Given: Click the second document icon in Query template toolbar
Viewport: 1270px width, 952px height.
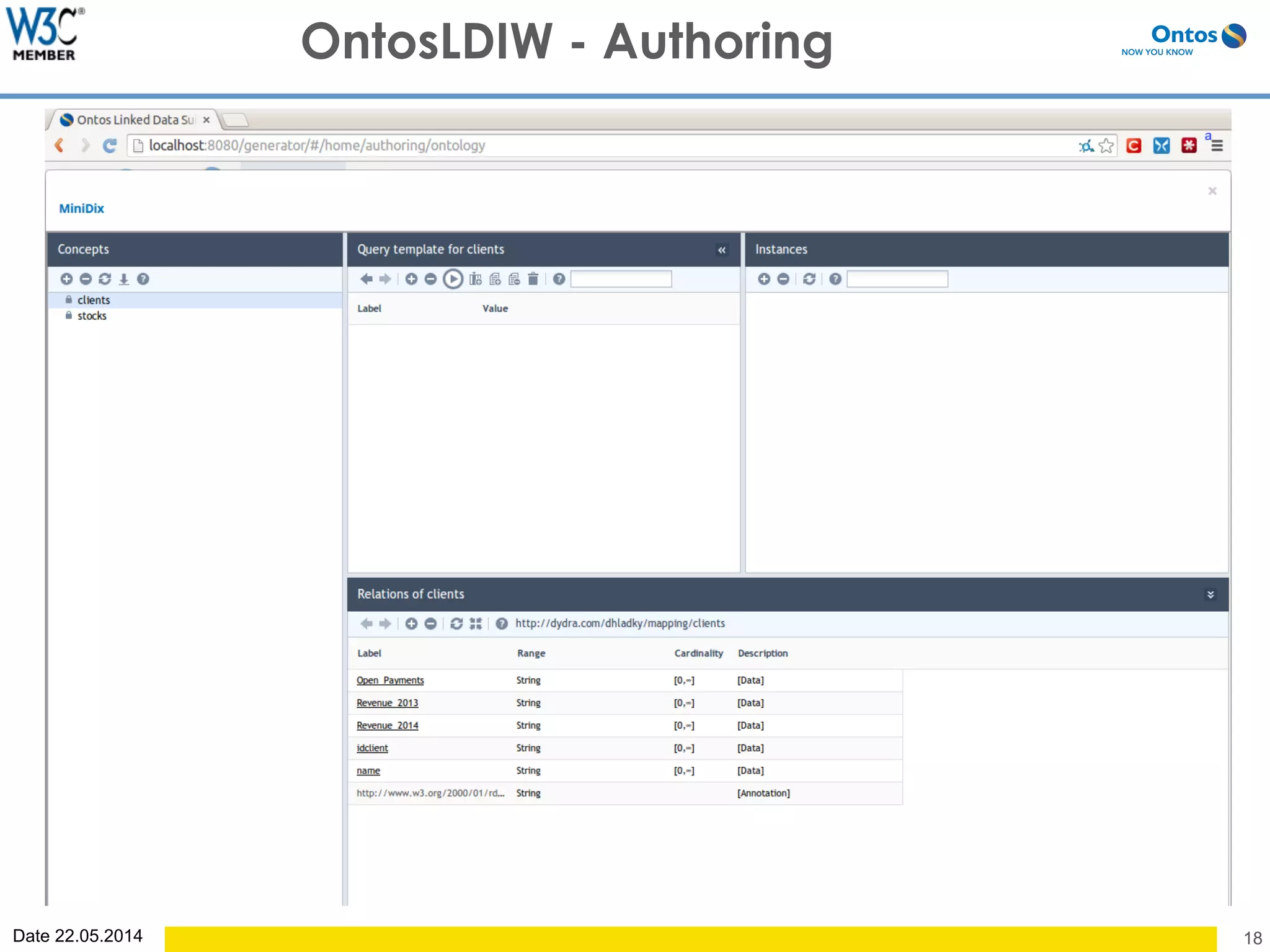Looking at the screenshot, I should point(514,279).
